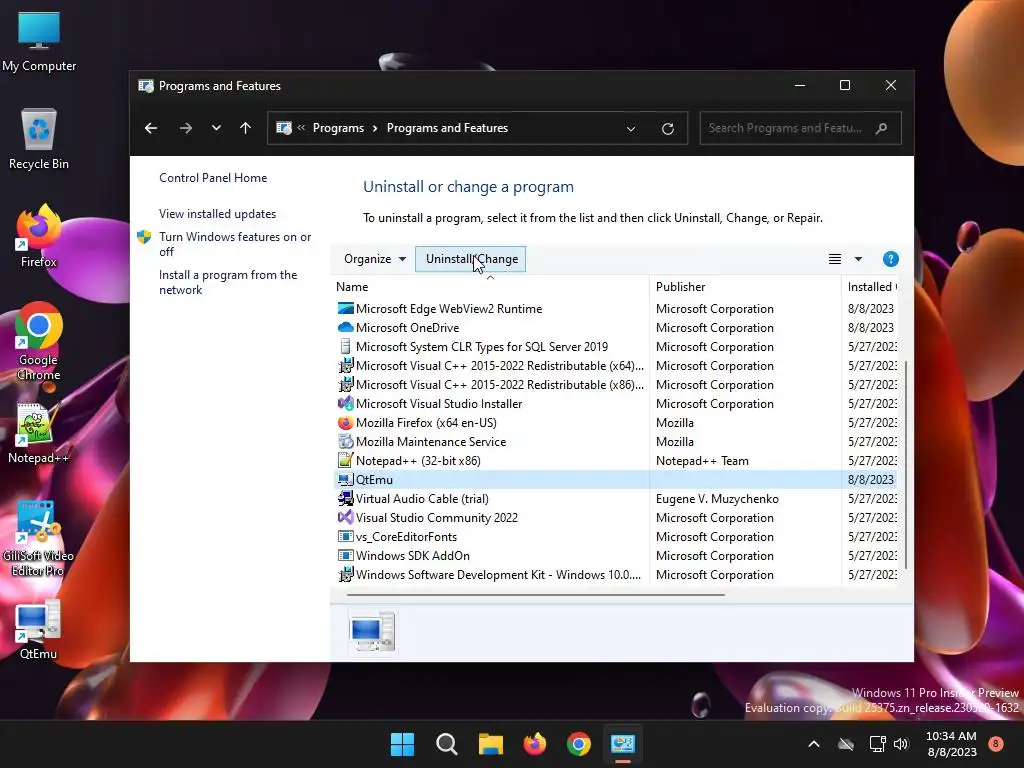Open the Firefox desktop shortcut

[x=39, y=236]
